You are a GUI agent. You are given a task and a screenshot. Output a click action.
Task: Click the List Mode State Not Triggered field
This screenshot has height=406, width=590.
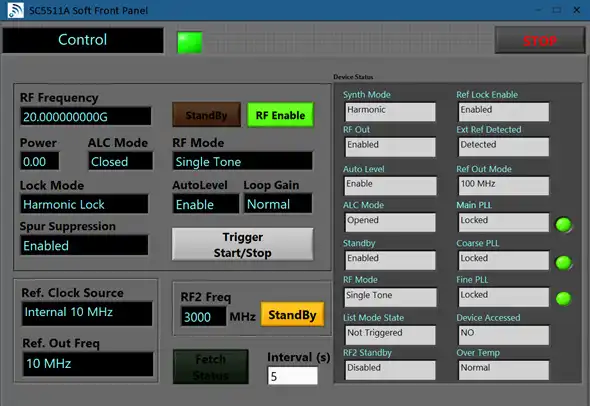coord(391,335)
